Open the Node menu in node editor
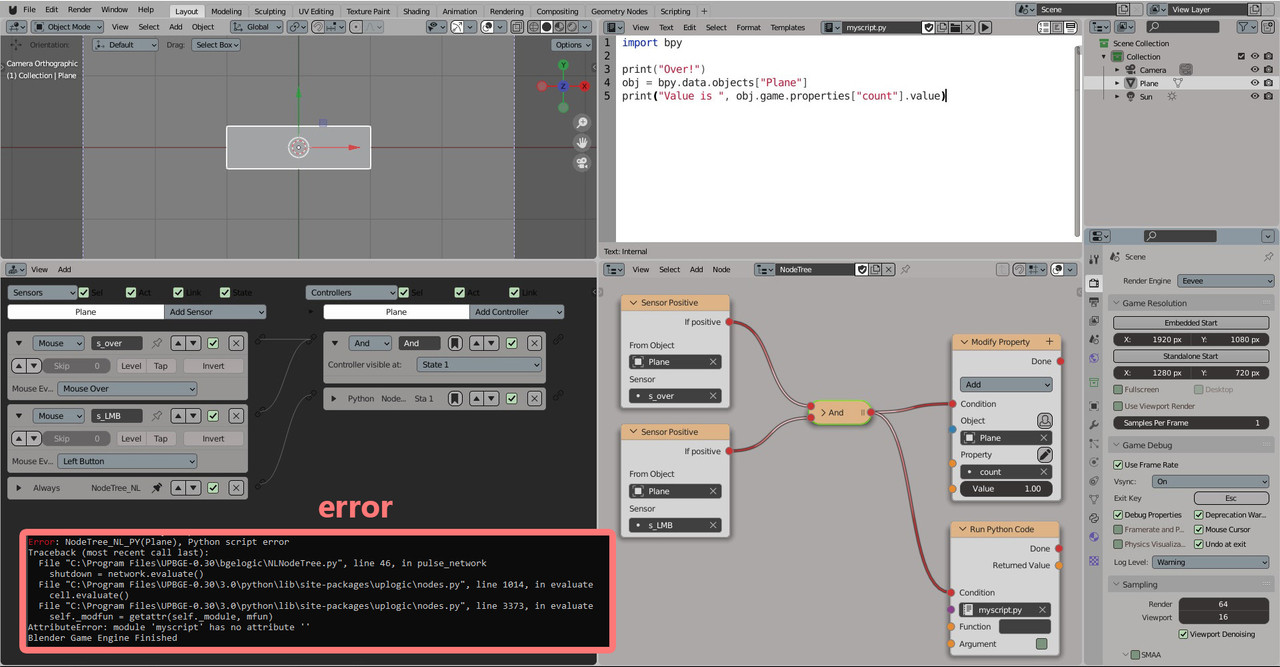The width and height of the screenshot is (1280, 667). pyautogui.click(x=721, y=269)
